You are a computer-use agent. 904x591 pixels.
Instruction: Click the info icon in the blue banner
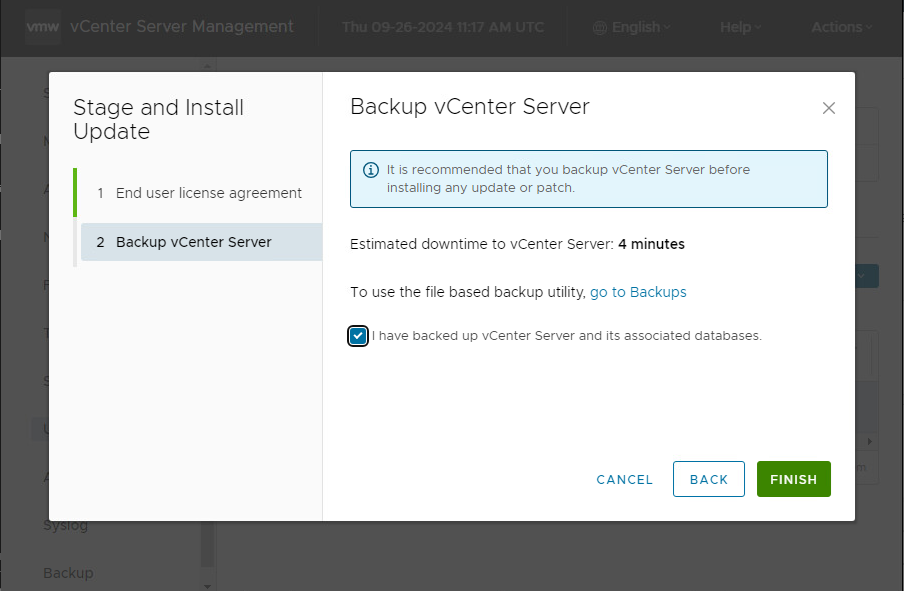click(x=370, y=170)
